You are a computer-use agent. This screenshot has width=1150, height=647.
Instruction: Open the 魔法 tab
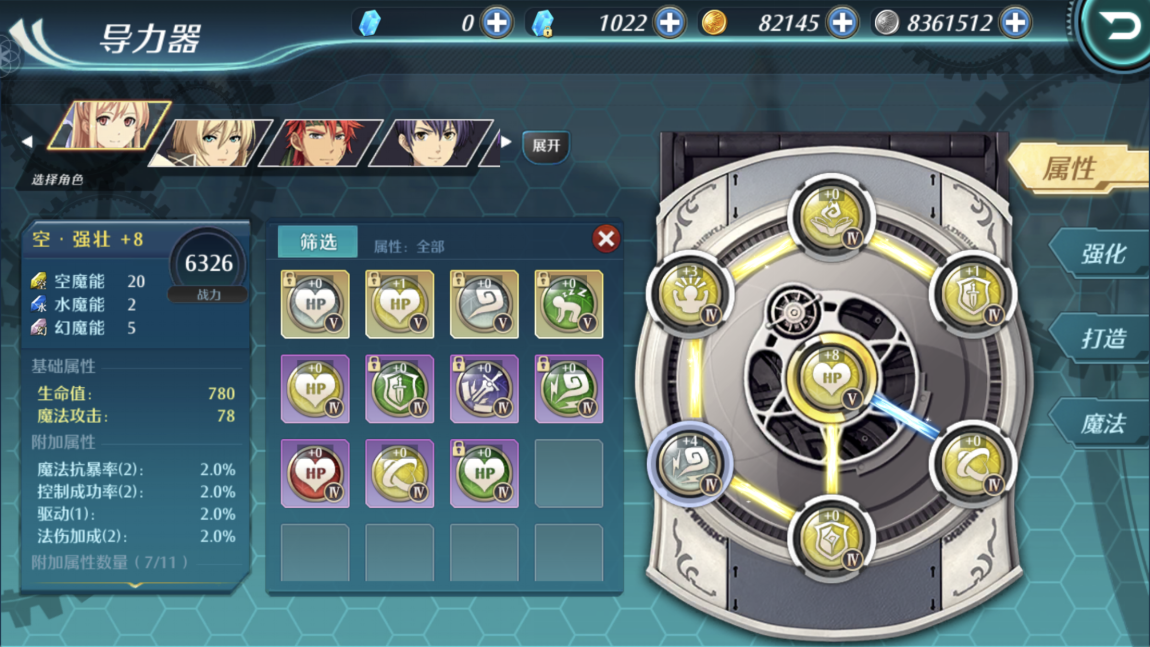tap(1103, 423)
